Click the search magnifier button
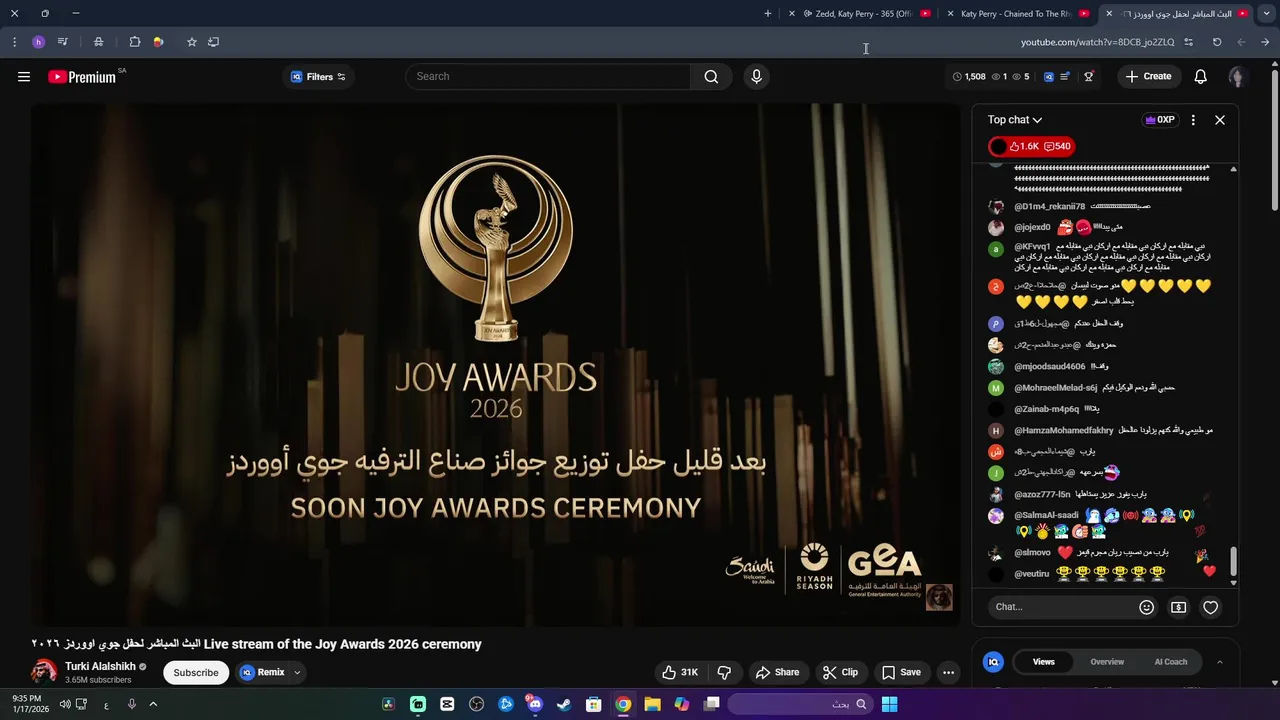 pyautogui.click(x=711, y=77)
